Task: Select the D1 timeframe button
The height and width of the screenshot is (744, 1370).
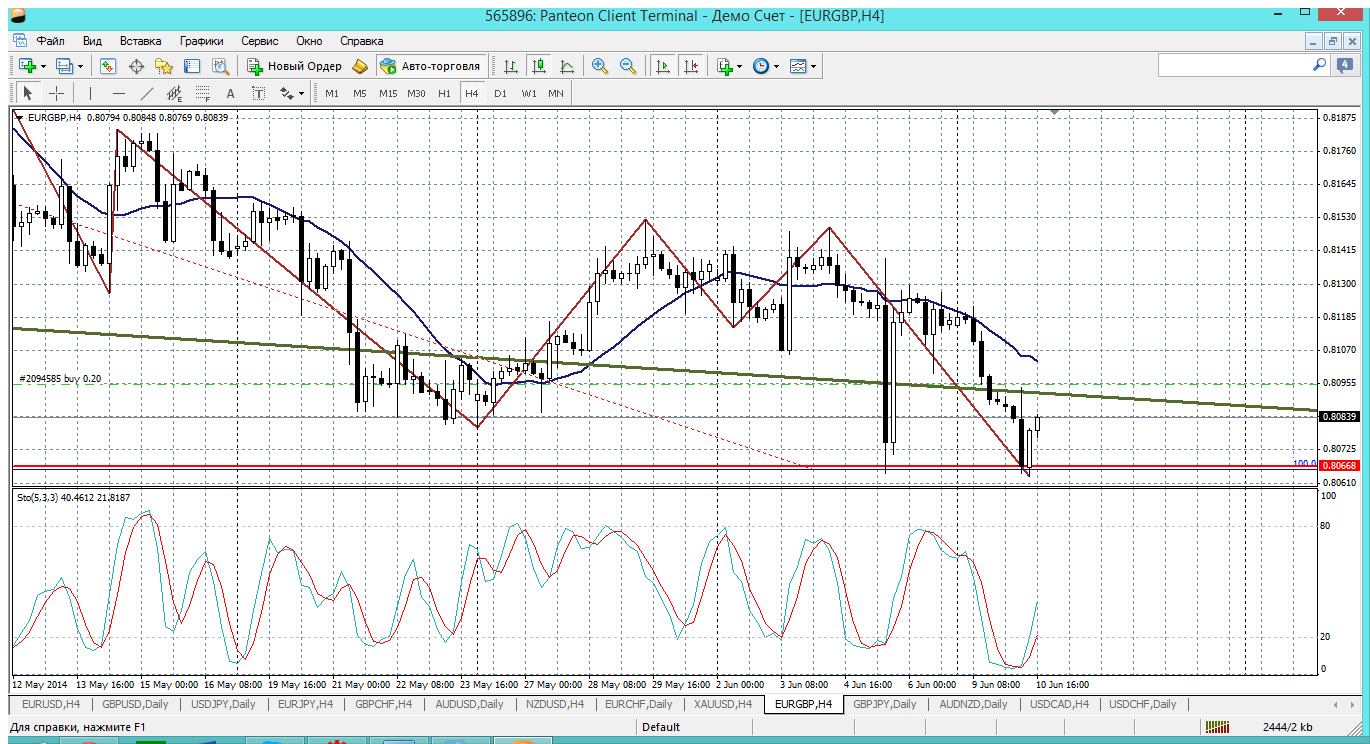Action: tap(500, 93)
